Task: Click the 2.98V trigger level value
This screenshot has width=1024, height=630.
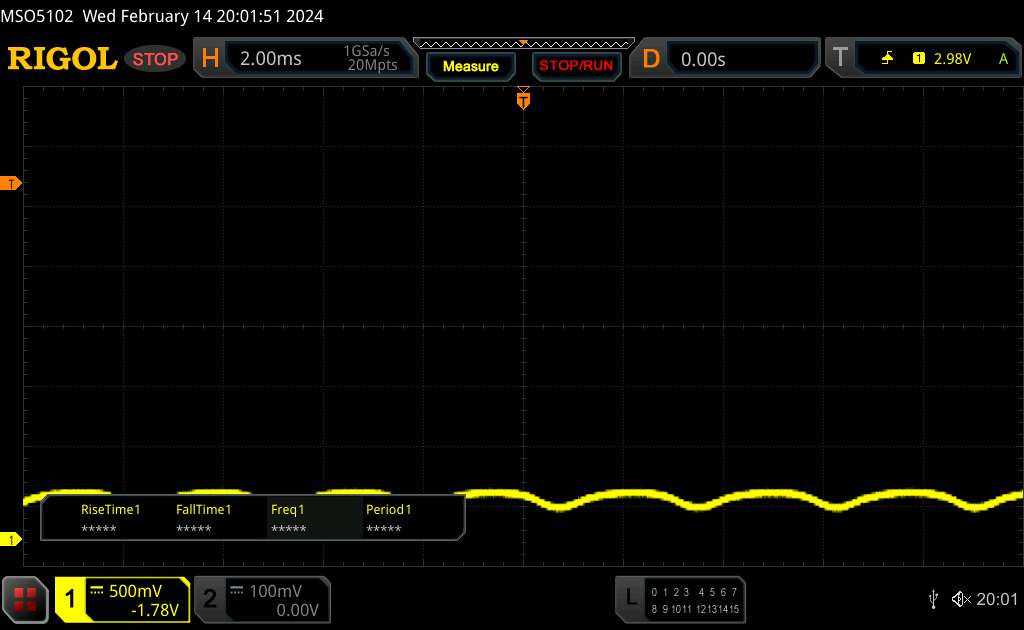Action: click(952, 59)
